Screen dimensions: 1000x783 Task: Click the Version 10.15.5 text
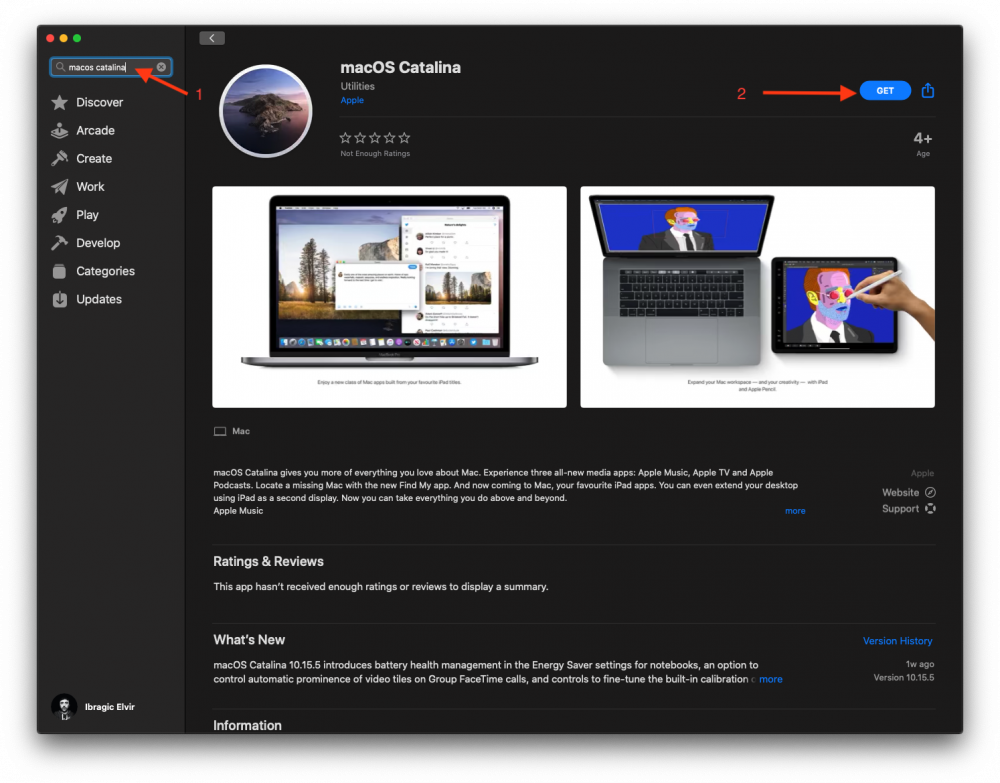click(x=904, y=678)
